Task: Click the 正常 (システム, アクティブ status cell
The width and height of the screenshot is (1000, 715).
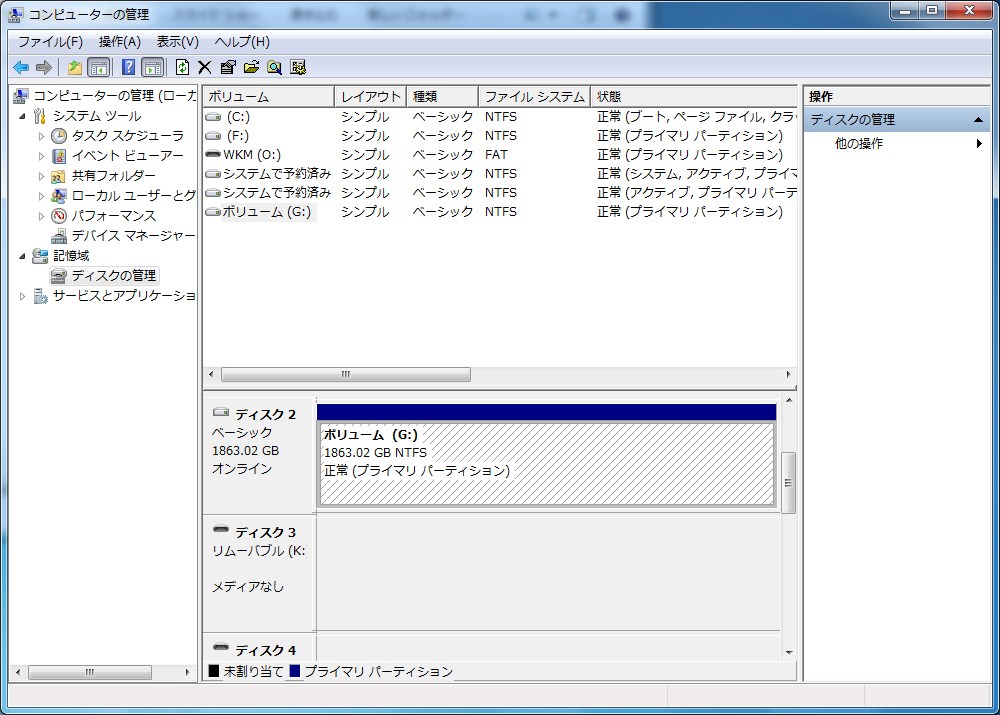Action: pyautogui.click(x=696, y=173)
